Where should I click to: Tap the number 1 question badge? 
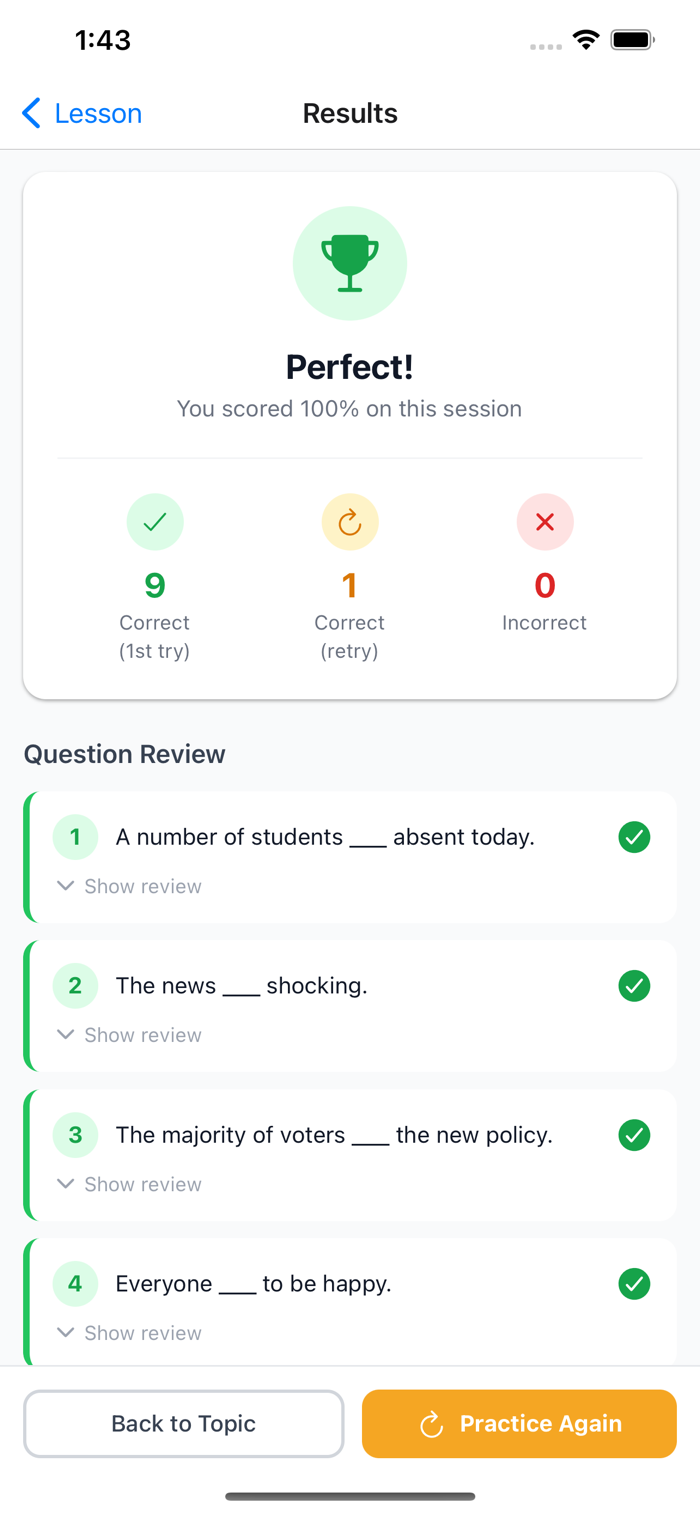pyautogui.click(x=75, y=837)
